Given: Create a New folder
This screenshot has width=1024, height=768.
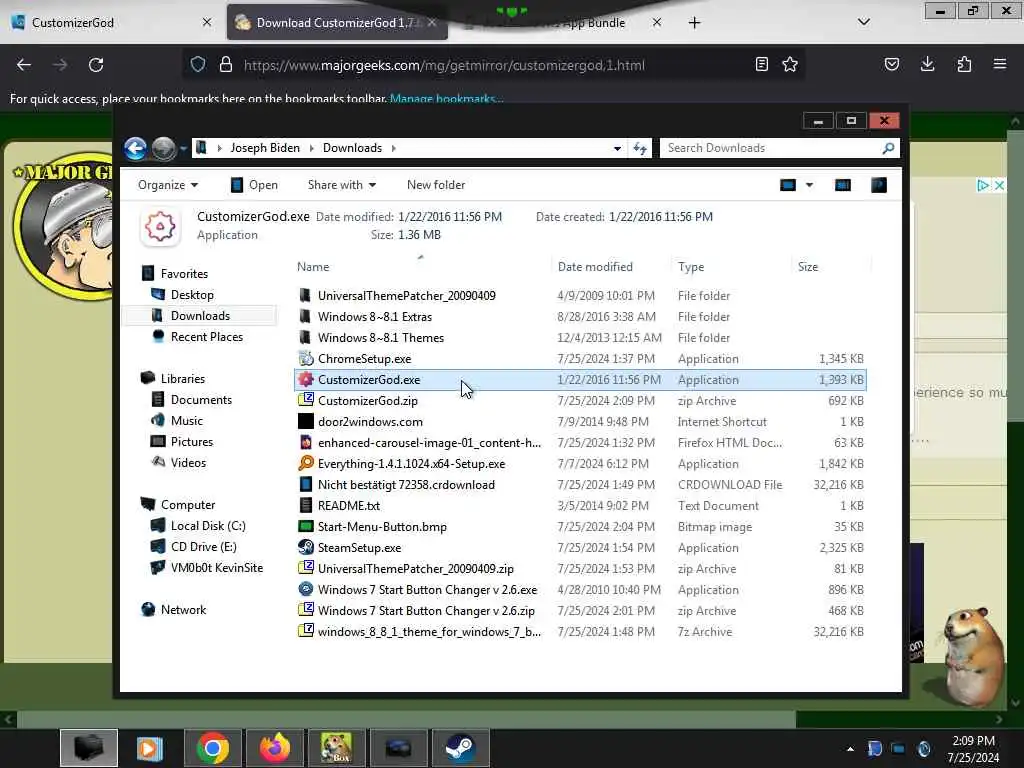Looking at the screenshot, I should point(436,185).
